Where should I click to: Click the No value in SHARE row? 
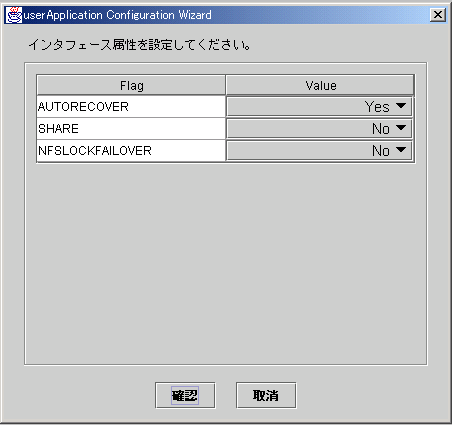[x=381, y=129]
